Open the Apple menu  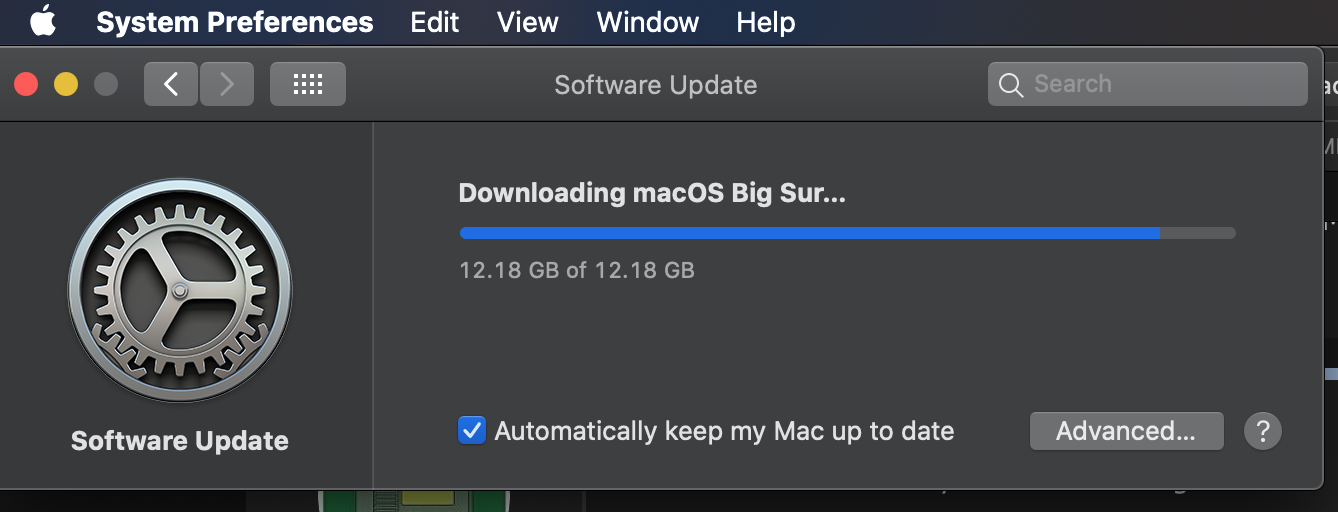point(43,21)
